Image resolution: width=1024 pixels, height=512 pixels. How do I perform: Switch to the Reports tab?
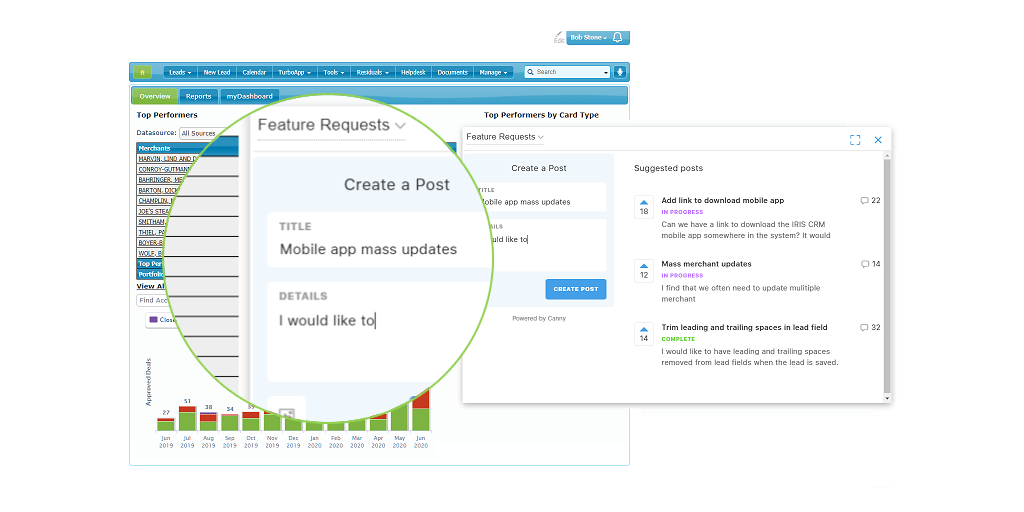(199, 96)
